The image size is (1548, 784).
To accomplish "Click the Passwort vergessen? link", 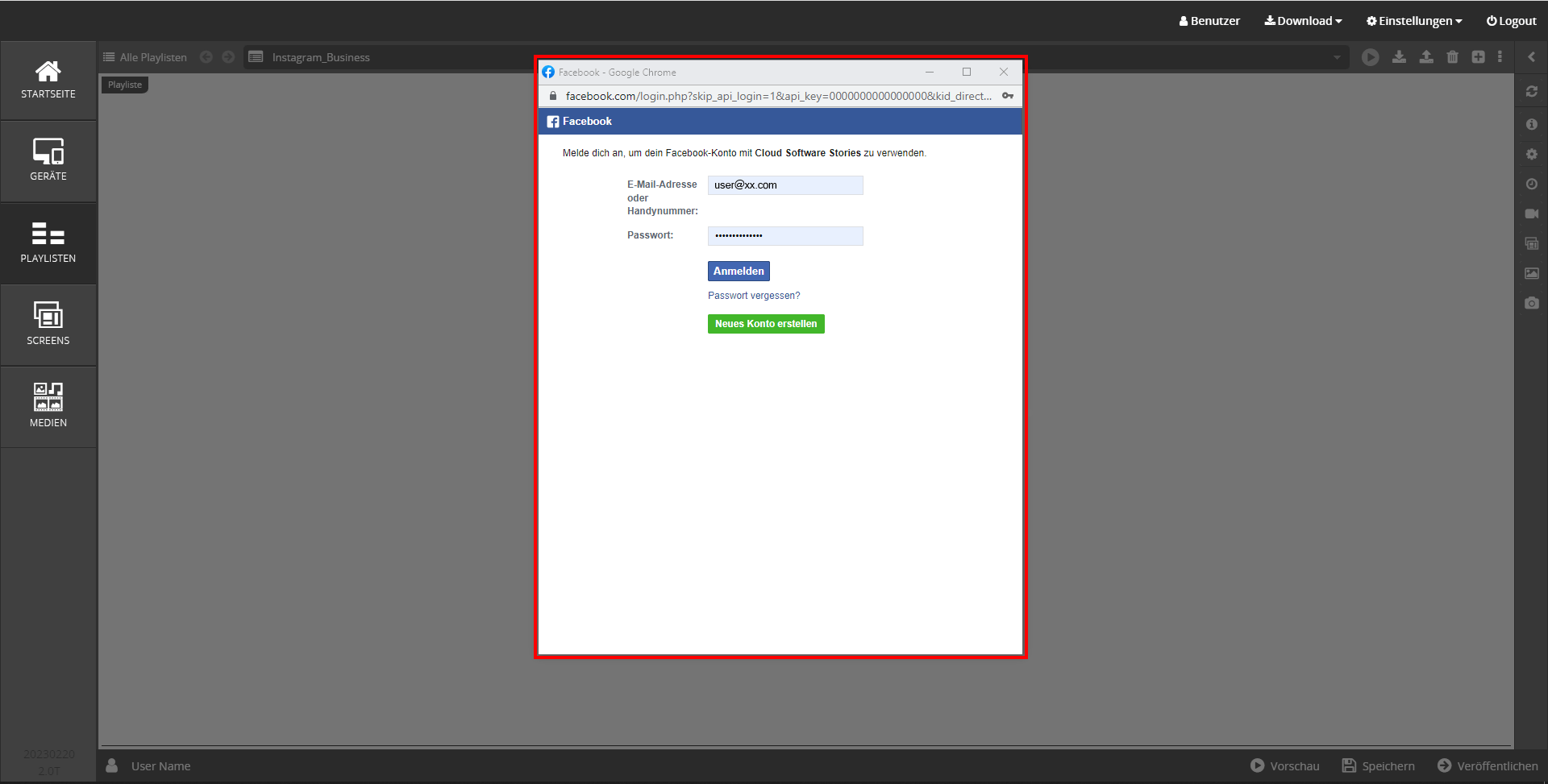I will pos(754,296).
